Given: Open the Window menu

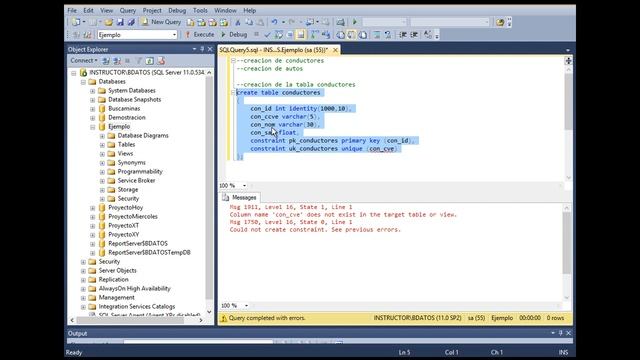Looking at the screenshot, I should tap(225, 10).
